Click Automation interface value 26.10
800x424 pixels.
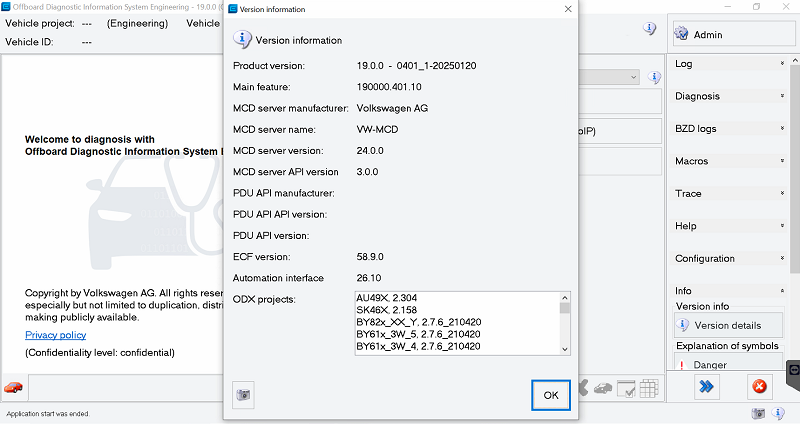[x=369, y=278]
